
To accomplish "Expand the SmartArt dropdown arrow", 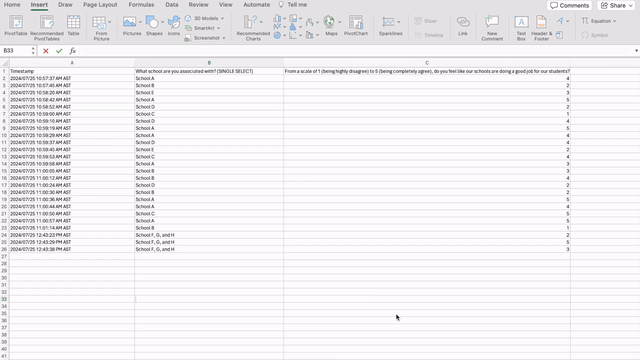I will (218, 28).
